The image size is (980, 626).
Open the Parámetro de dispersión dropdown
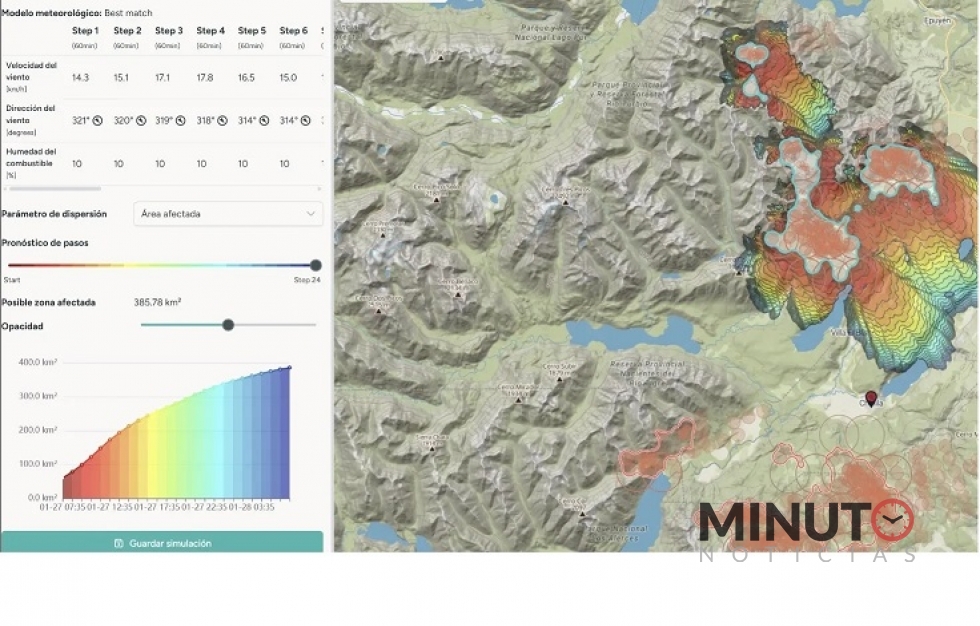coord(228,213)
